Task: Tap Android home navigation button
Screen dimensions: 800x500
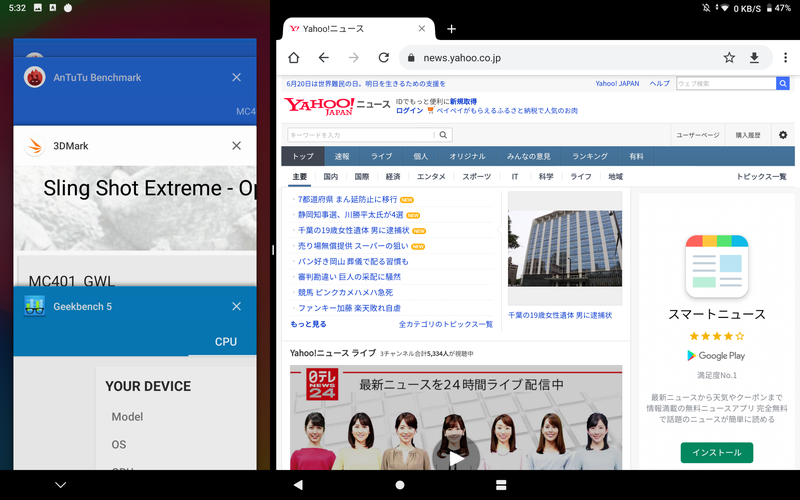Action: [x=400, y=485]
